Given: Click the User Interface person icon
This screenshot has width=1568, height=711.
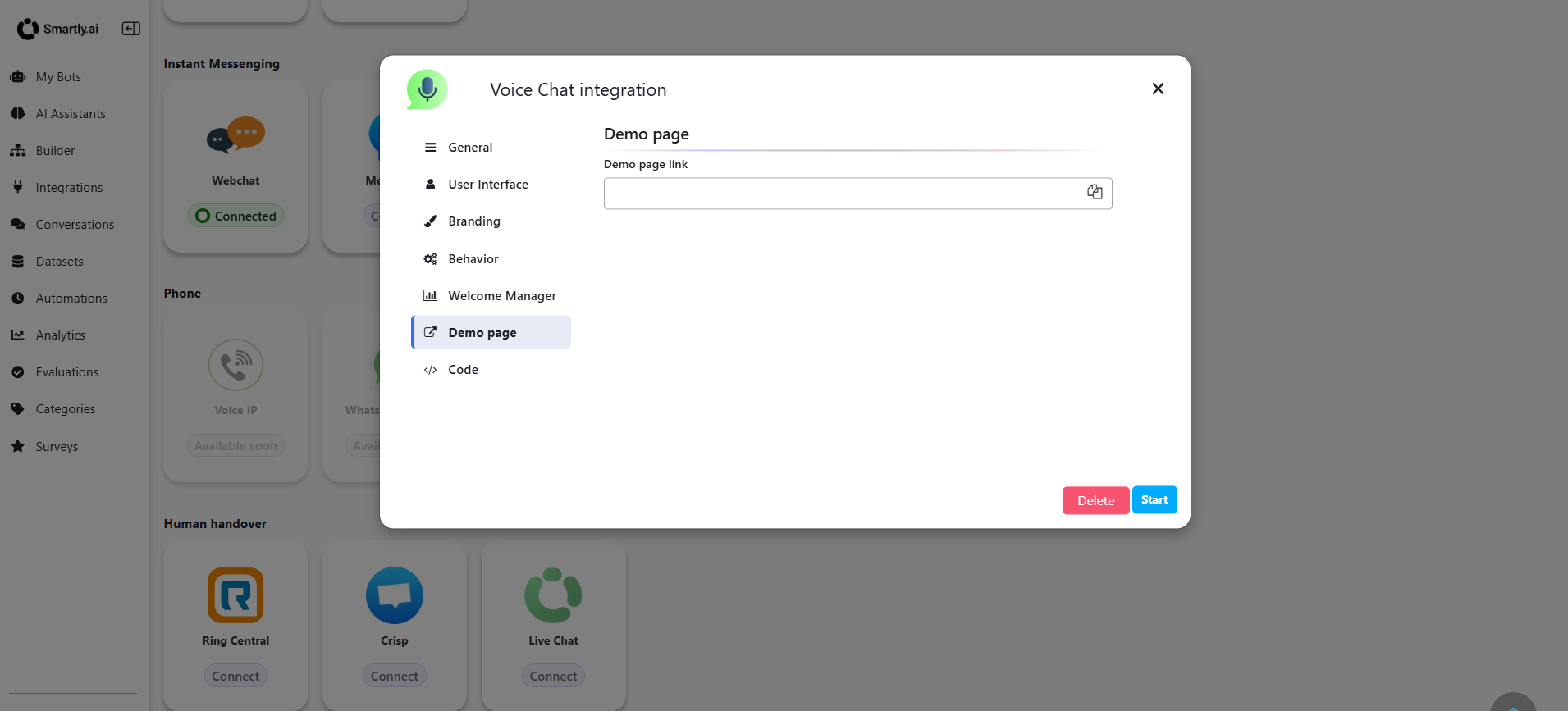Looking at the screenshot, I should click(430, 185).
